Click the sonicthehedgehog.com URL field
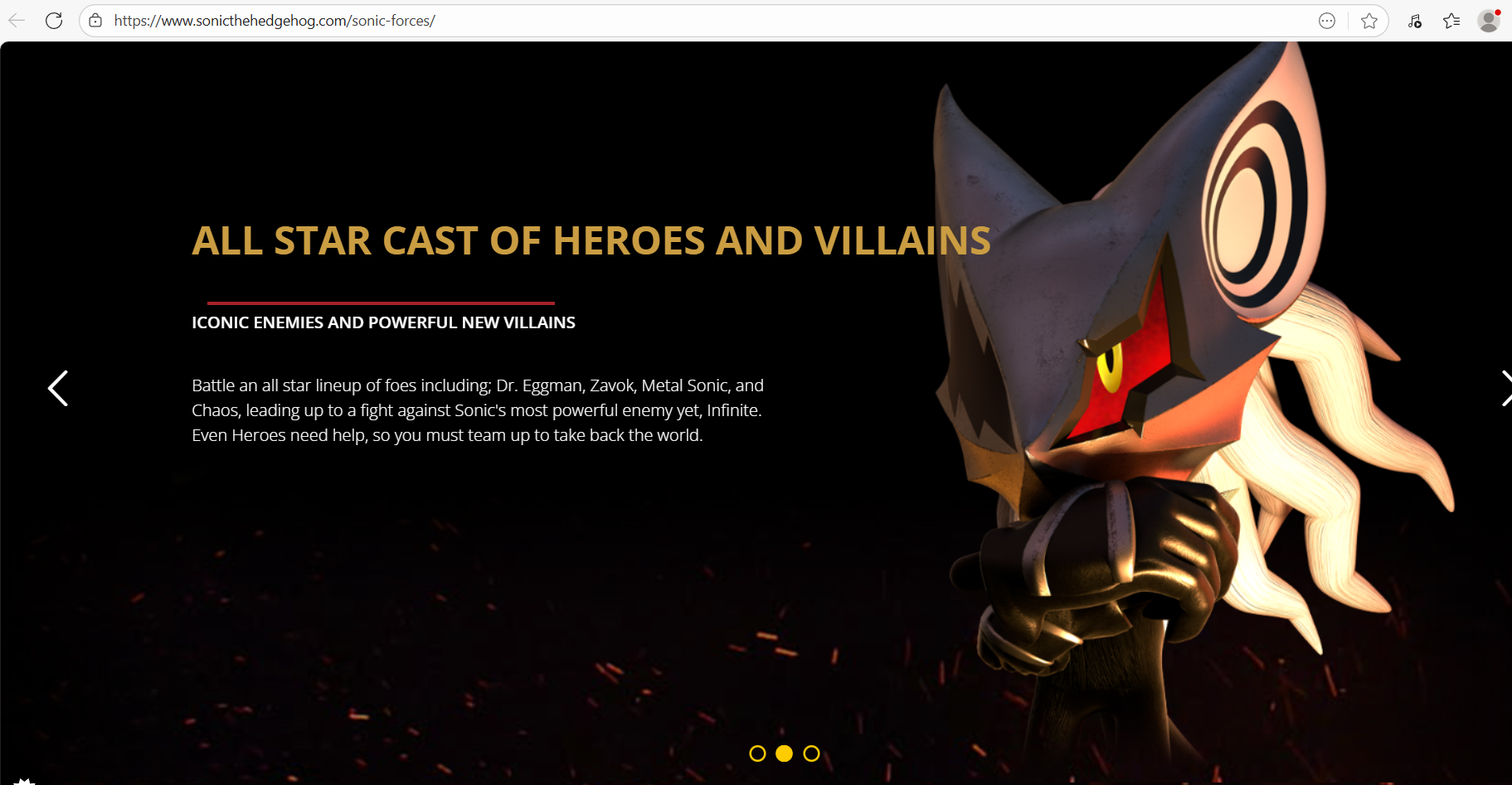The width and height of the screenshot is (1512, 785). pos(705,21)
